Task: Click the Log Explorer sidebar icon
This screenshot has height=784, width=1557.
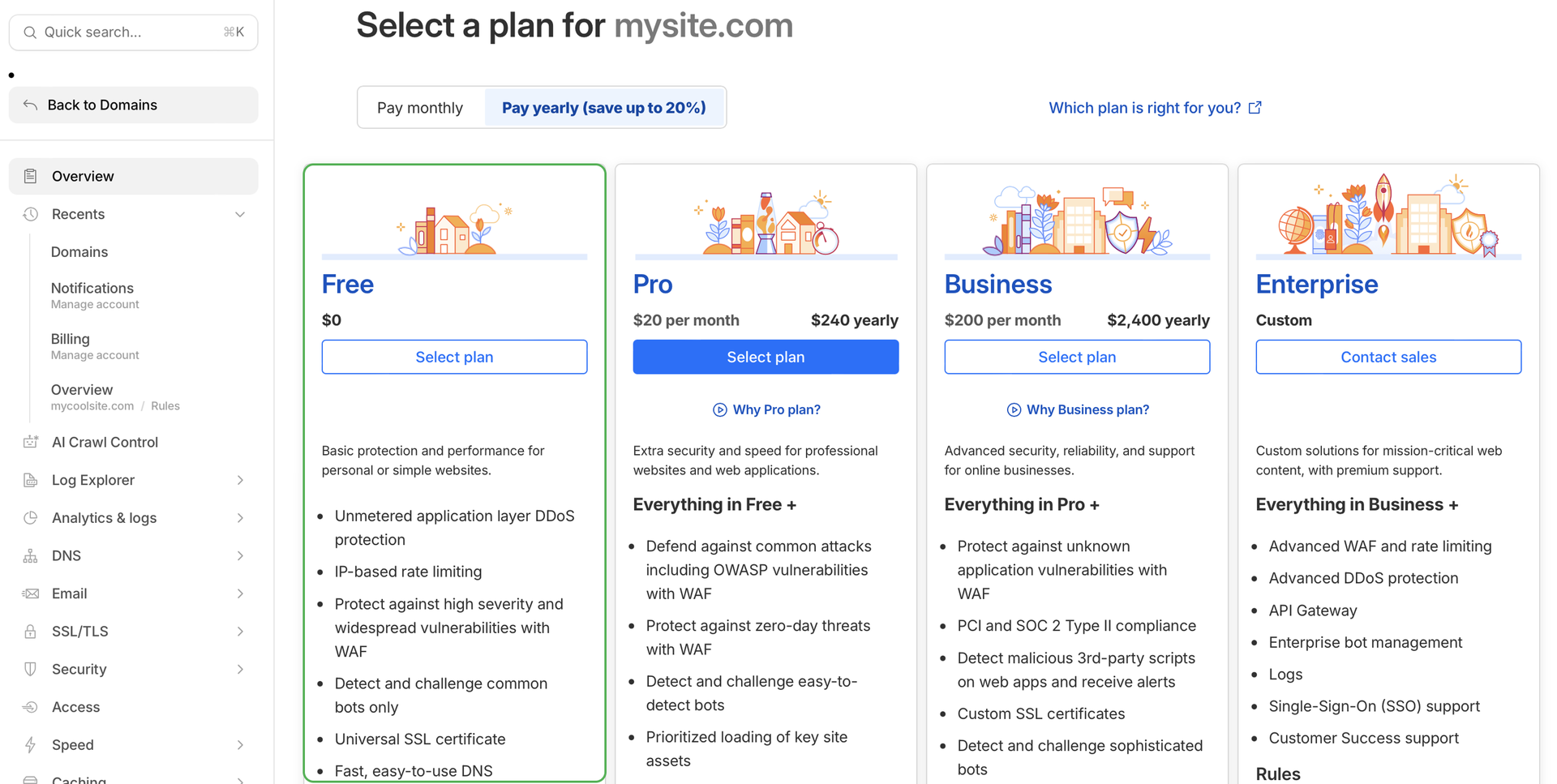Action: [x=31, y=480]
